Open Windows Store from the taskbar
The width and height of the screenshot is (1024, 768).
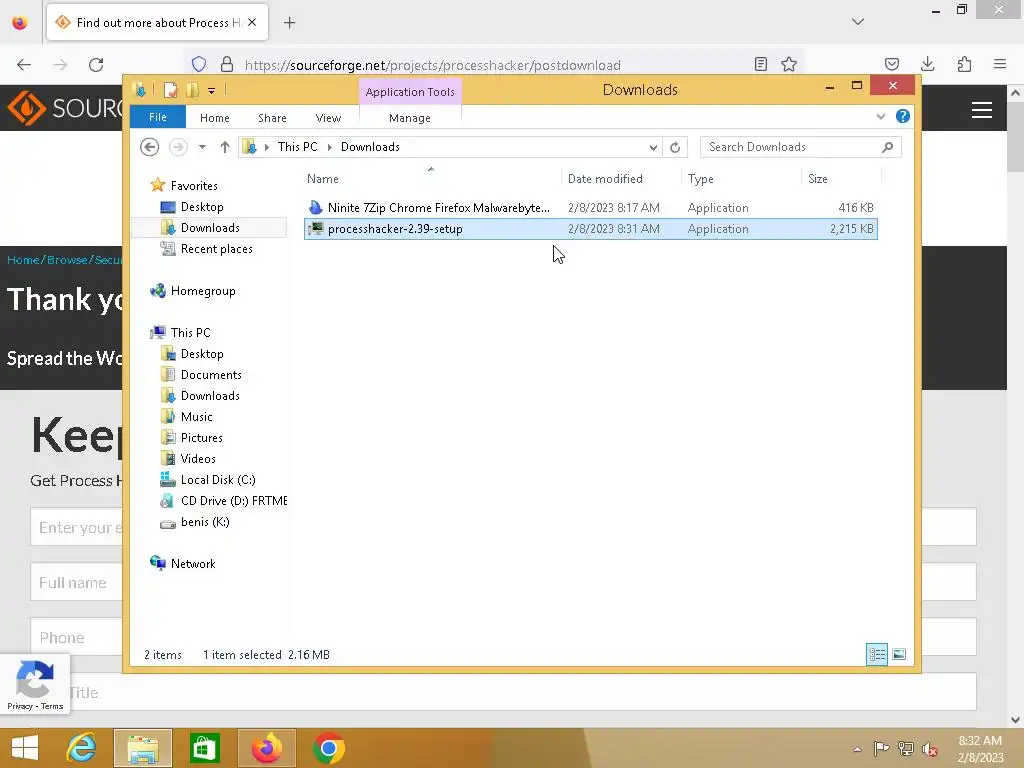click(204, 748)
